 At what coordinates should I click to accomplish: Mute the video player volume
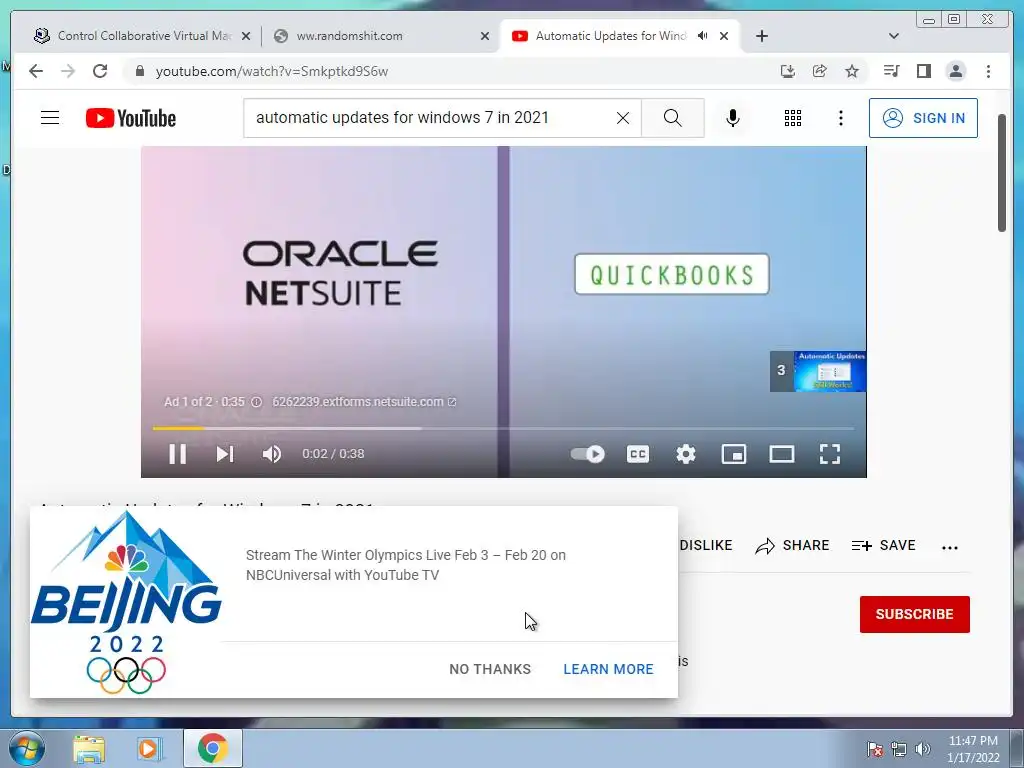tap(272, 454)
